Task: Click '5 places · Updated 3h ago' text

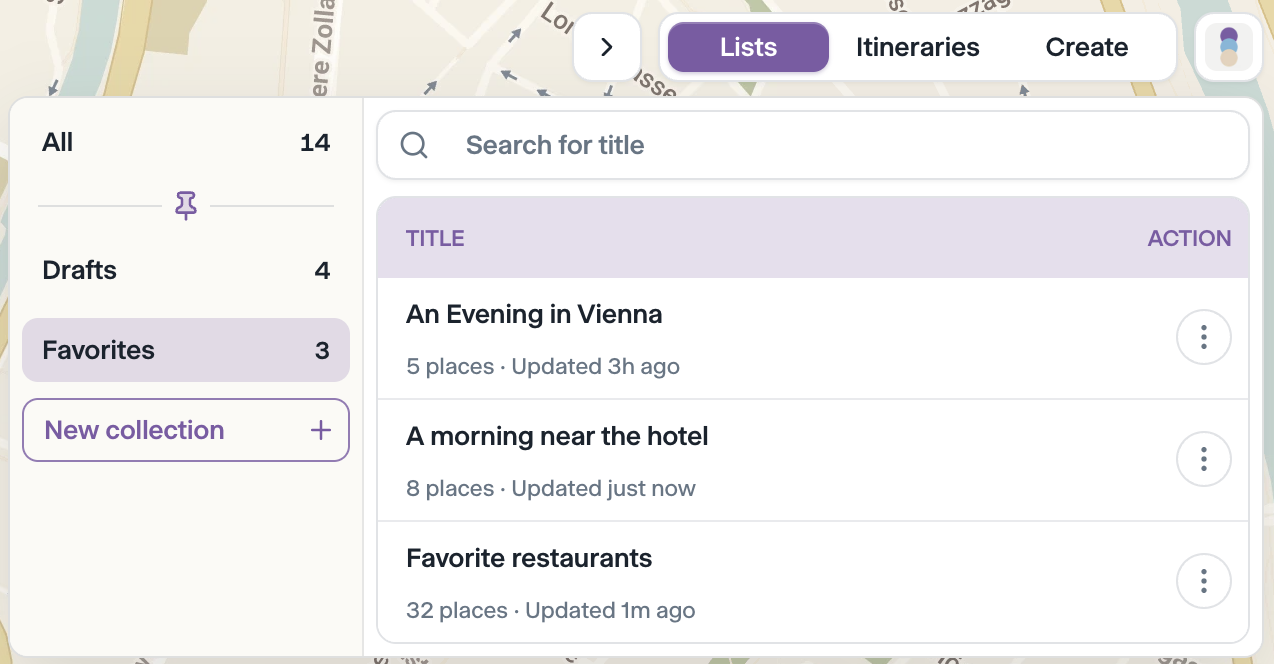Action: 543,367
